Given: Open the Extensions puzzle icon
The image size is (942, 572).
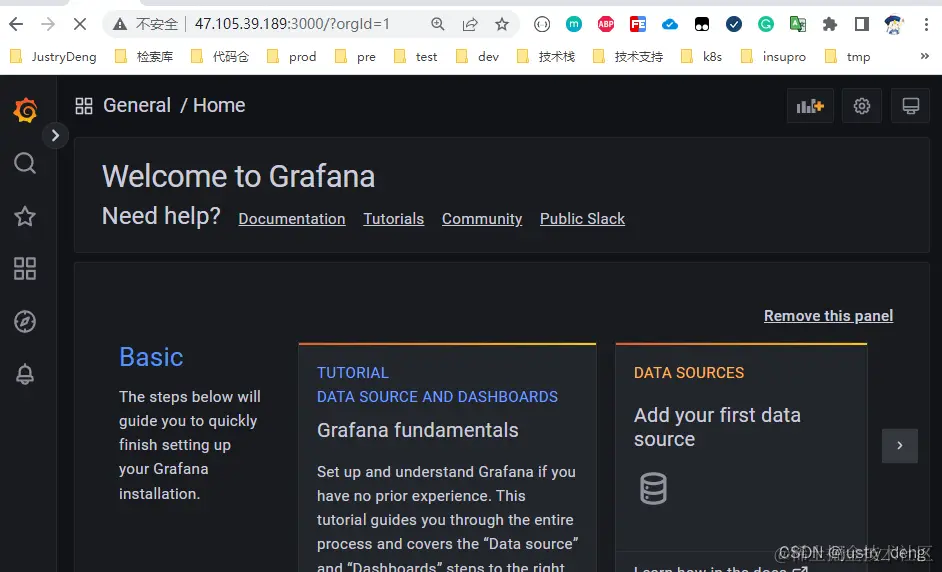Looking at the screenshot, I should (830, 24).
